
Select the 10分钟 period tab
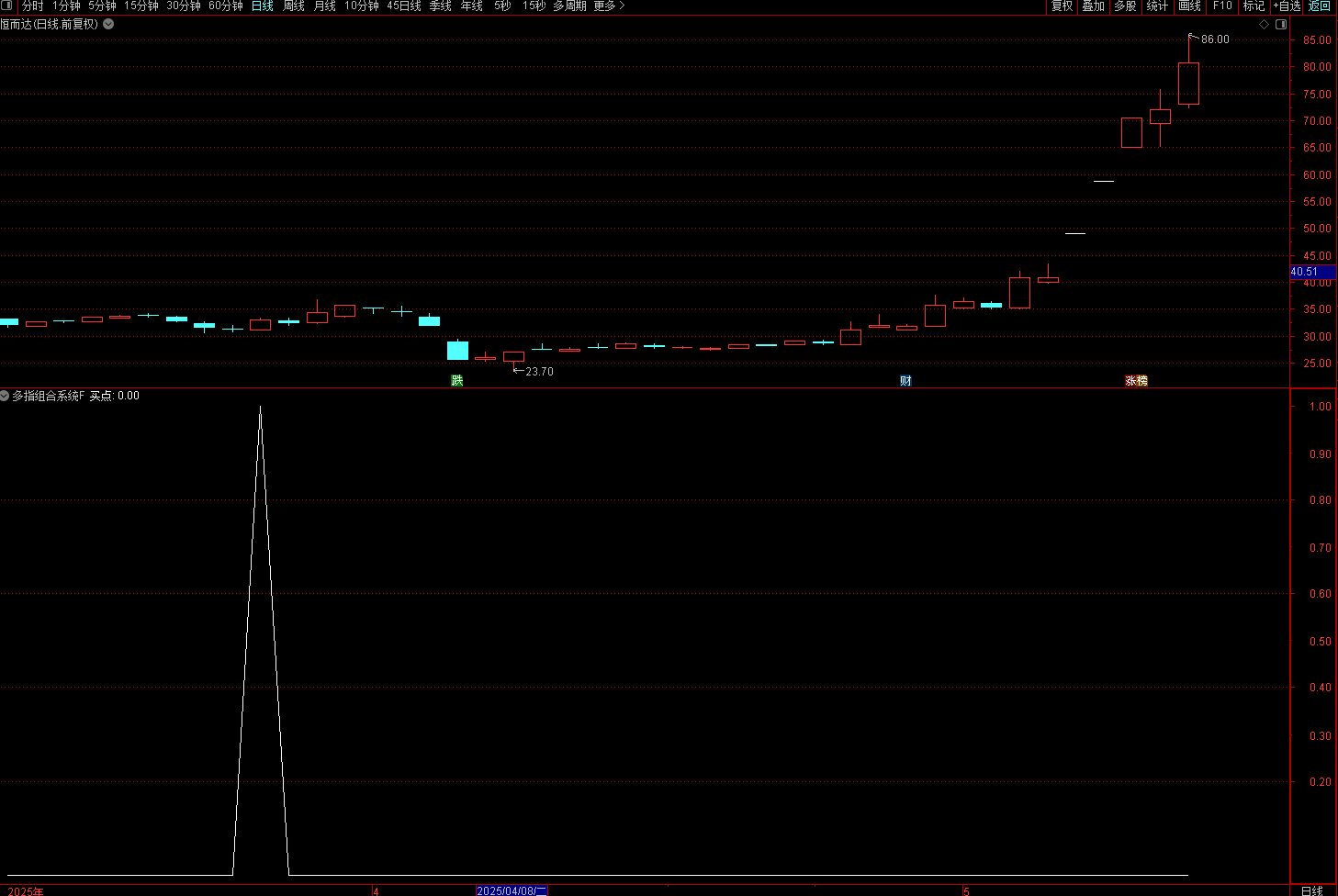point(362,6)
